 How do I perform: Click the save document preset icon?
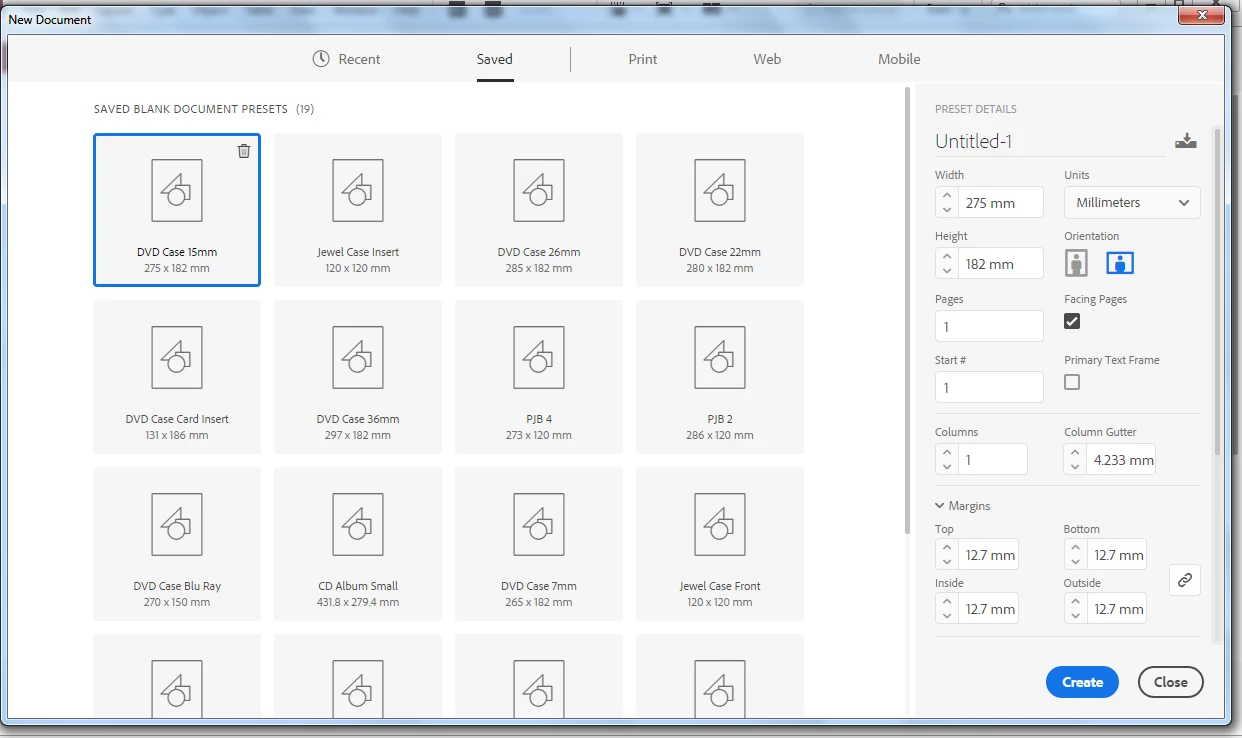(1185, 141)
